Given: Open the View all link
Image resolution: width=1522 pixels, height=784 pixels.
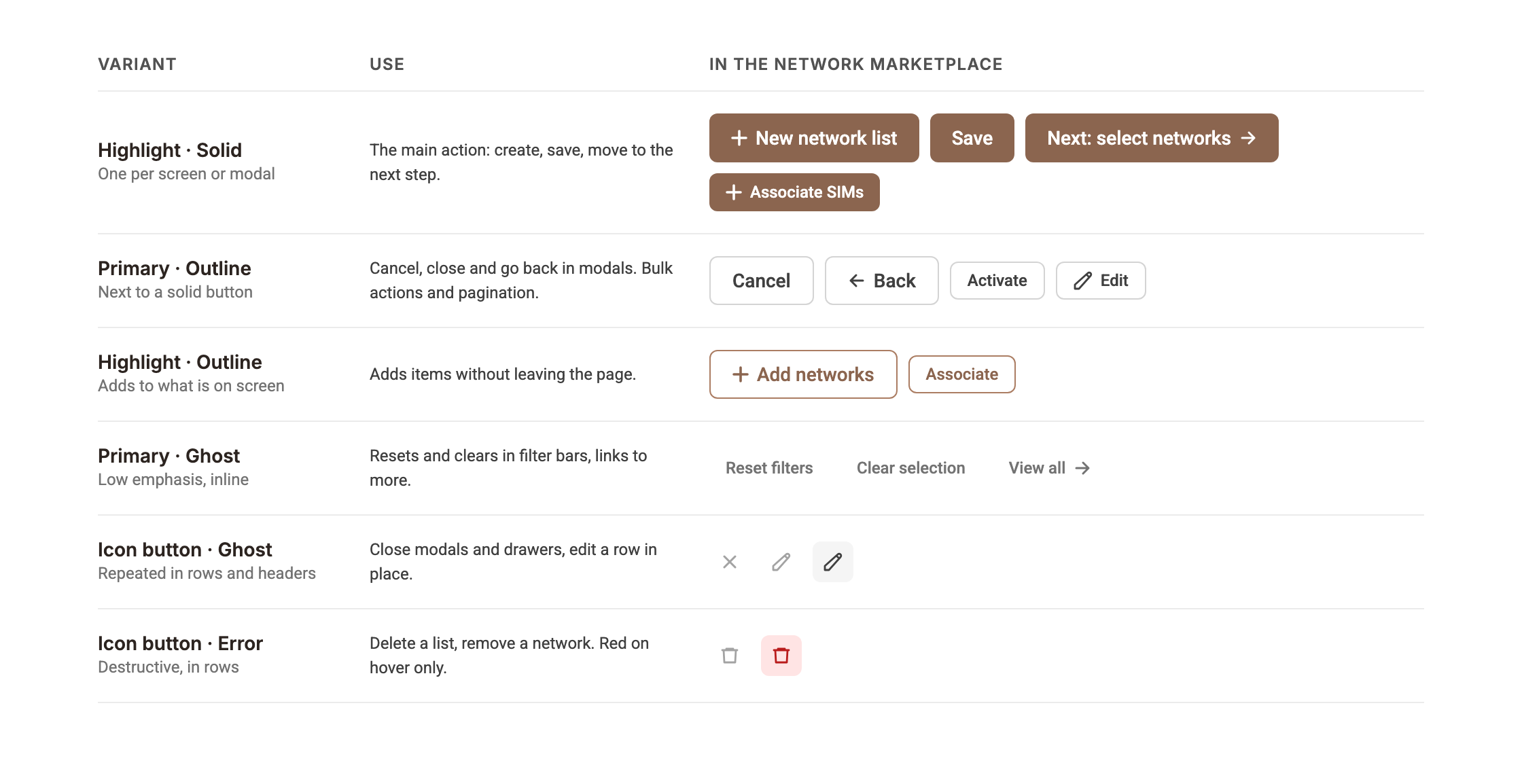Looking at the screenshot, I should 1050,468.
